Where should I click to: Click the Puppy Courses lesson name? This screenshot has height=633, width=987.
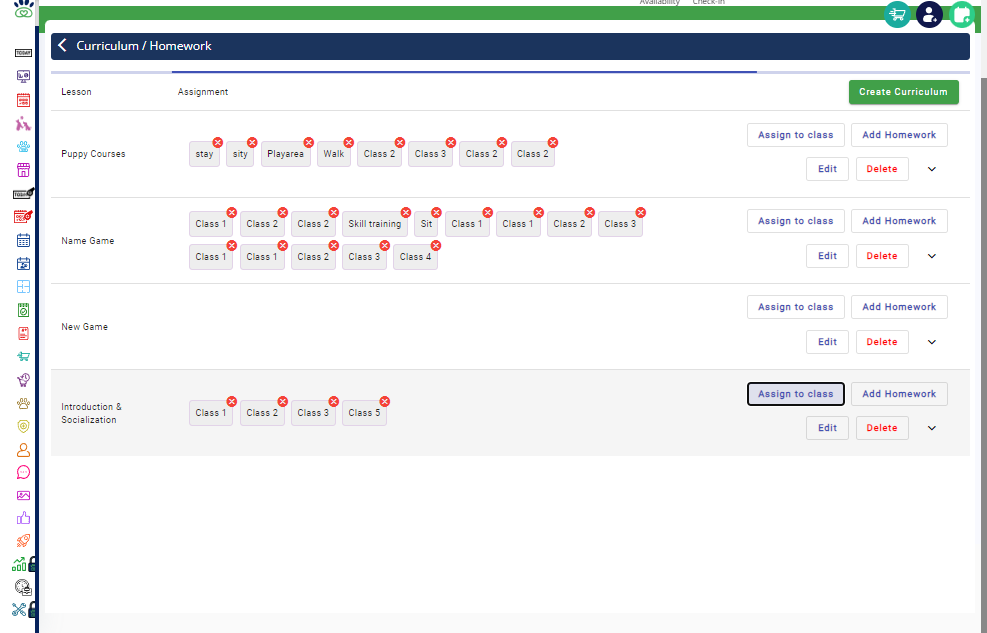(x=93, y=154)
